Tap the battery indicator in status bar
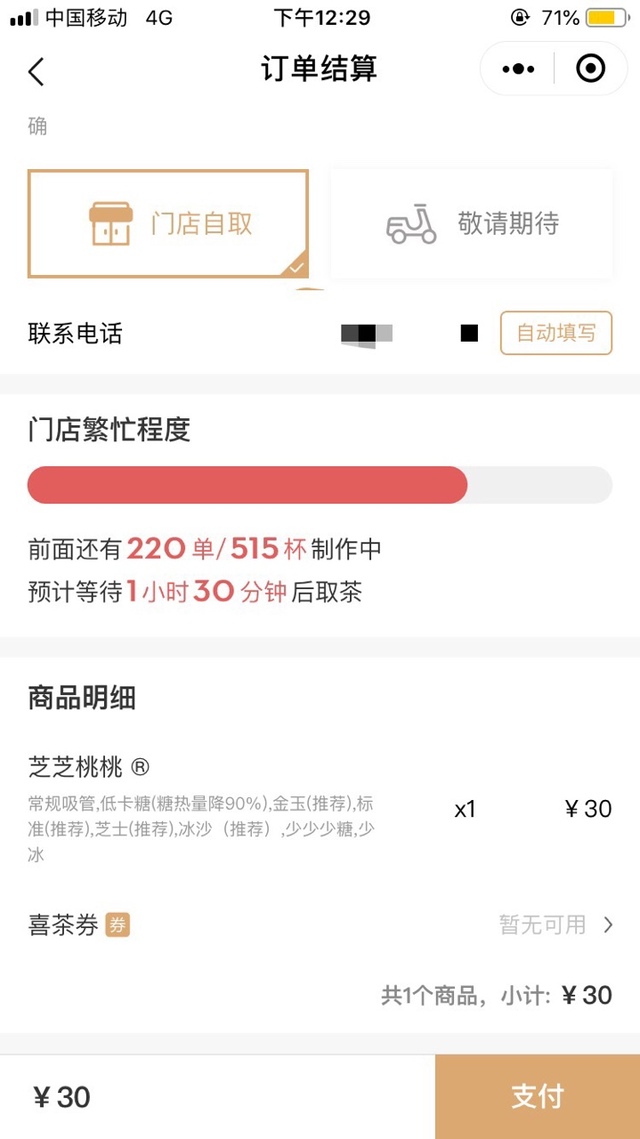 [607, 17]
